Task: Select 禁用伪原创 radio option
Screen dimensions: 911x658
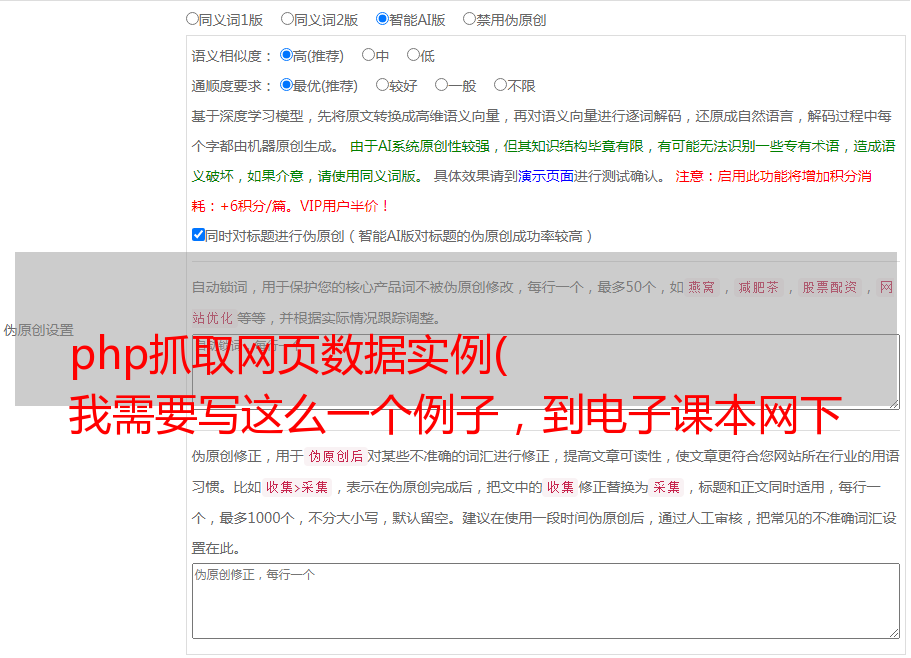Action: click(469, 19)
